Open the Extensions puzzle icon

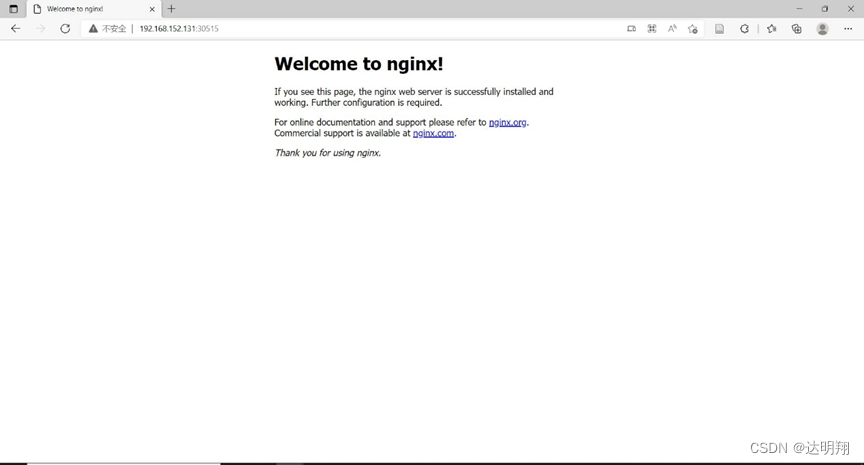(744, 29)
